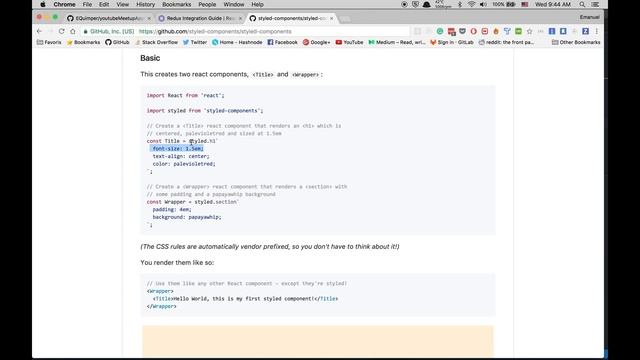
Task: Click the highlighted font-size: 1.5em line
Action: click(x=178, y=149)
